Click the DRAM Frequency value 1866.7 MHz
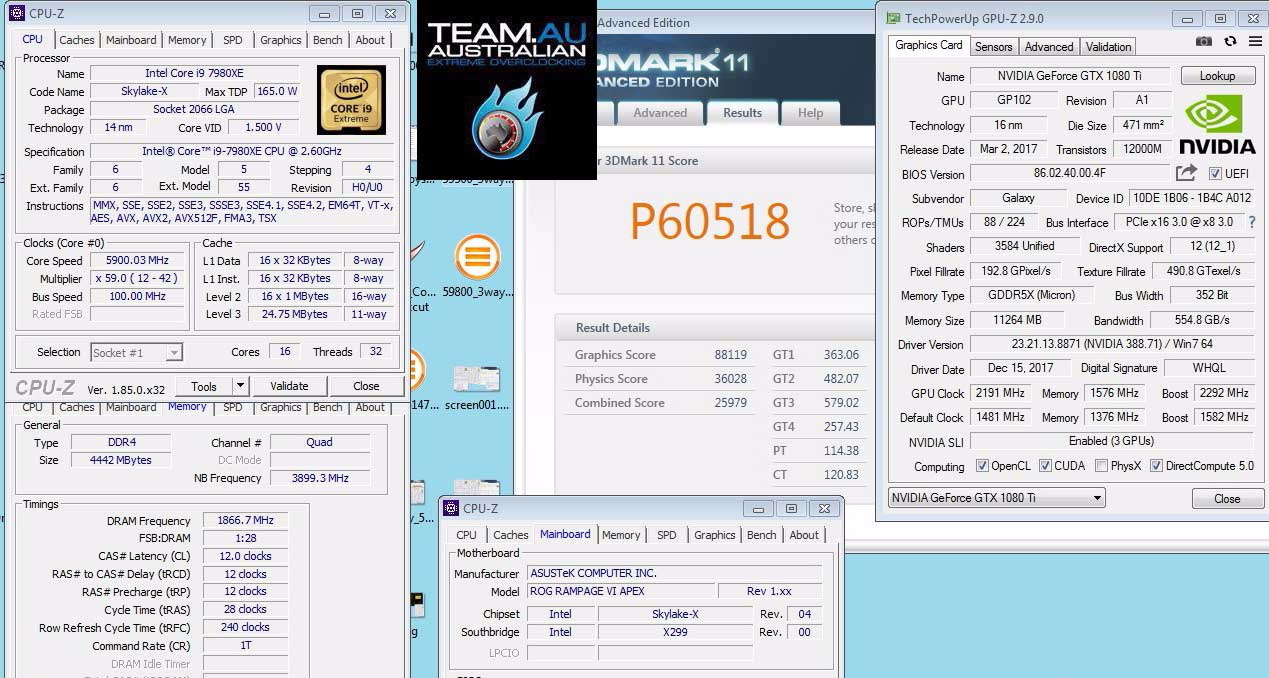The width and height of the screenshot is (1269, 678). click(x=245, y=520)
